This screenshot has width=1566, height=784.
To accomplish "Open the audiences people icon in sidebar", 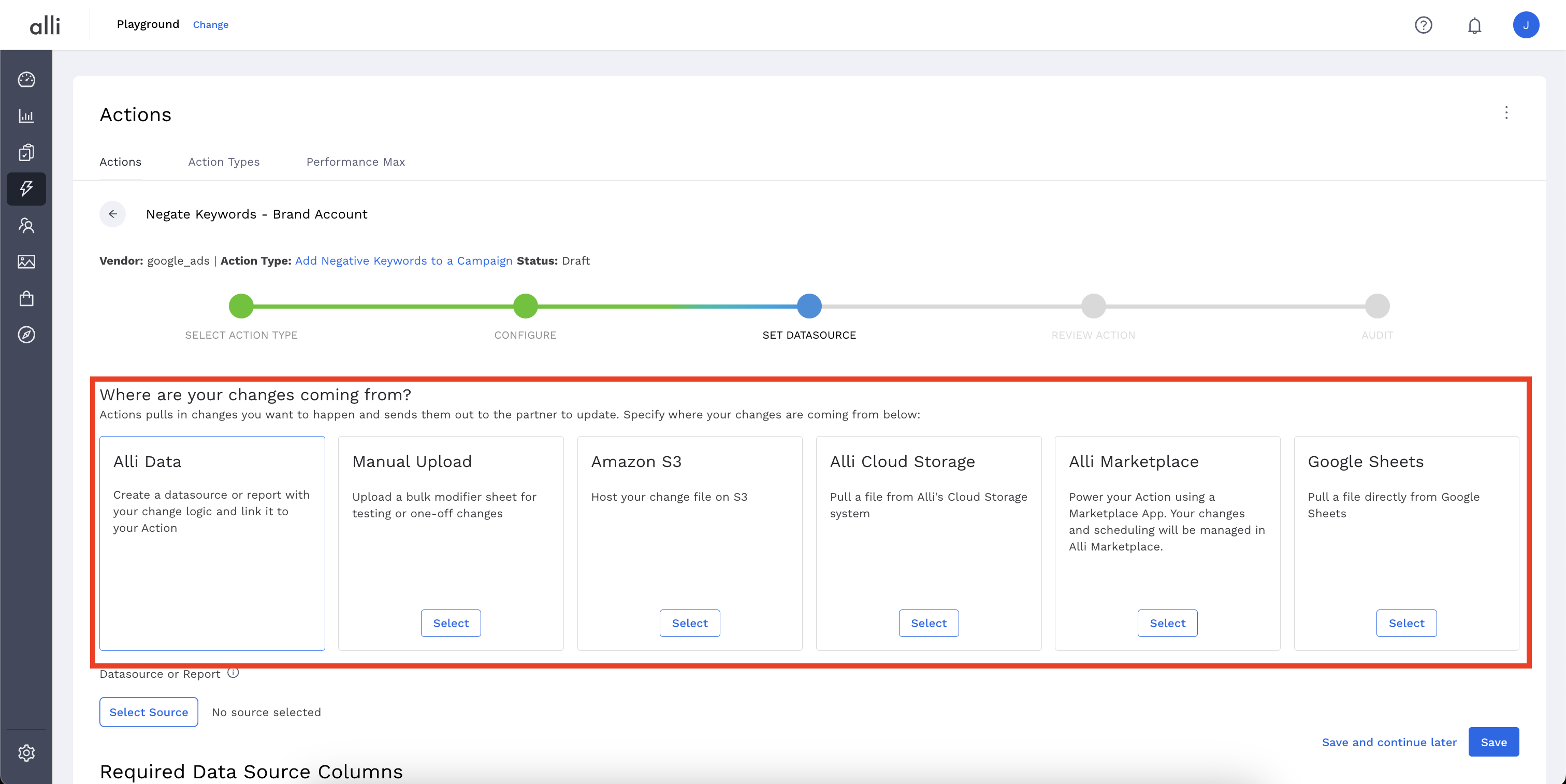I will tap(26, 225).
